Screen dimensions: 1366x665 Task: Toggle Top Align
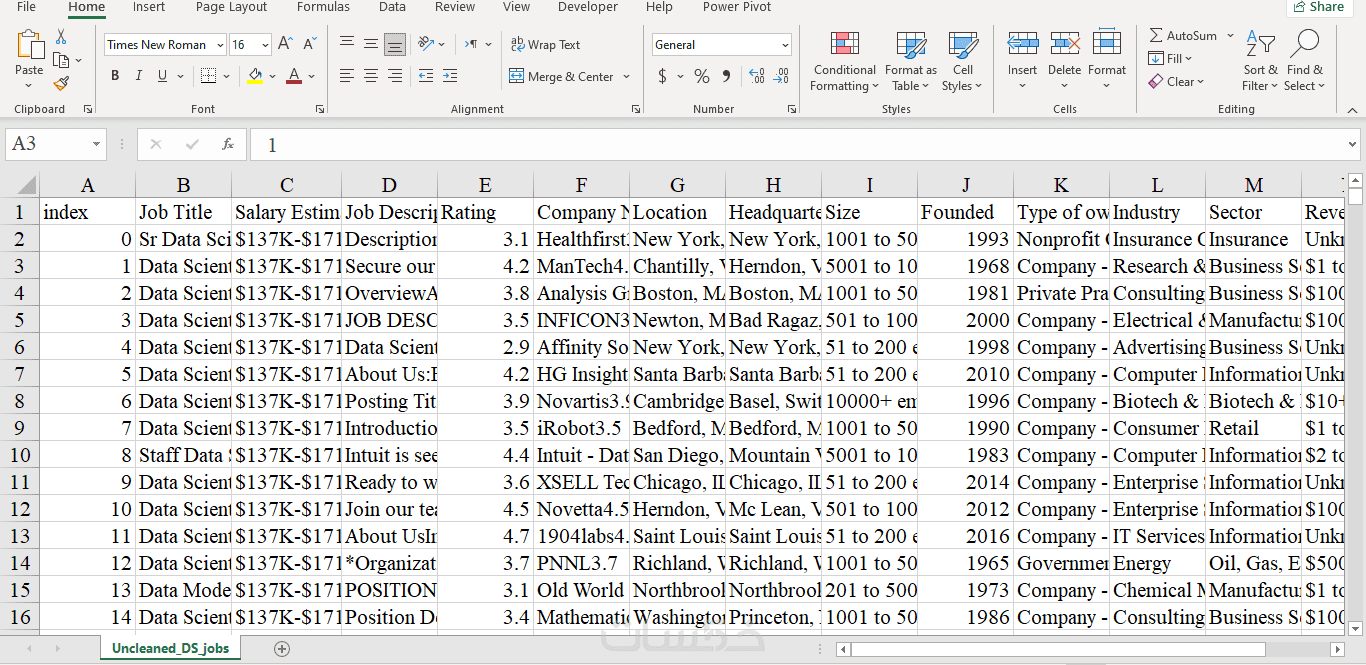click(x=347, y=44)
